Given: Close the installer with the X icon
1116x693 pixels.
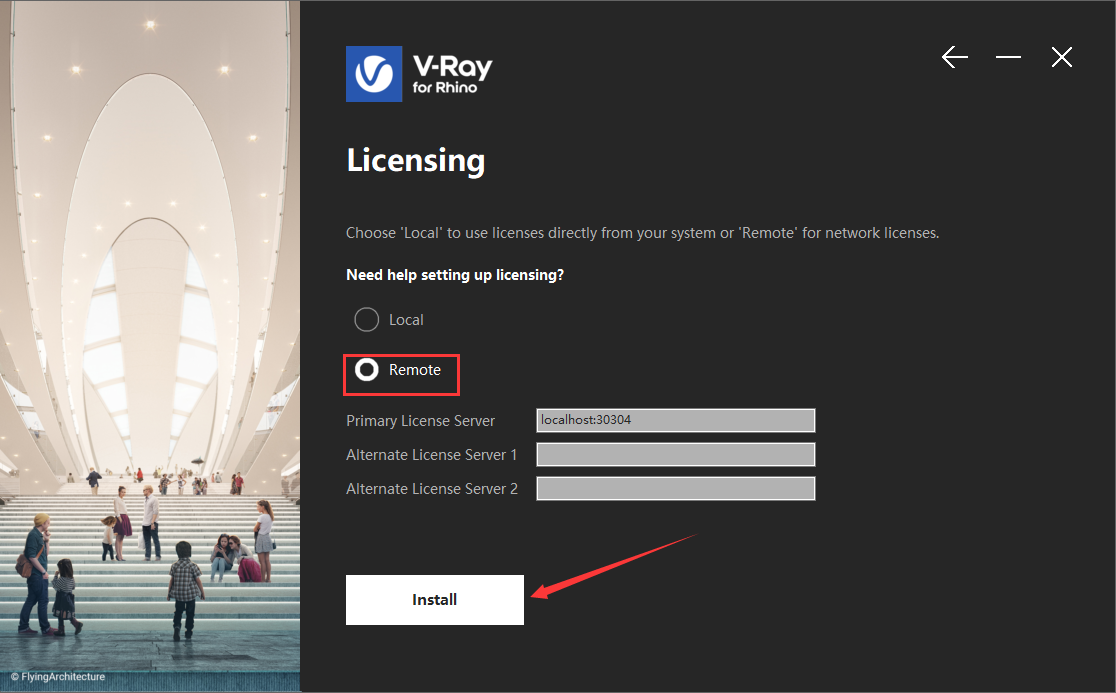Looking at the screenshot, I should click(1062, 57).
